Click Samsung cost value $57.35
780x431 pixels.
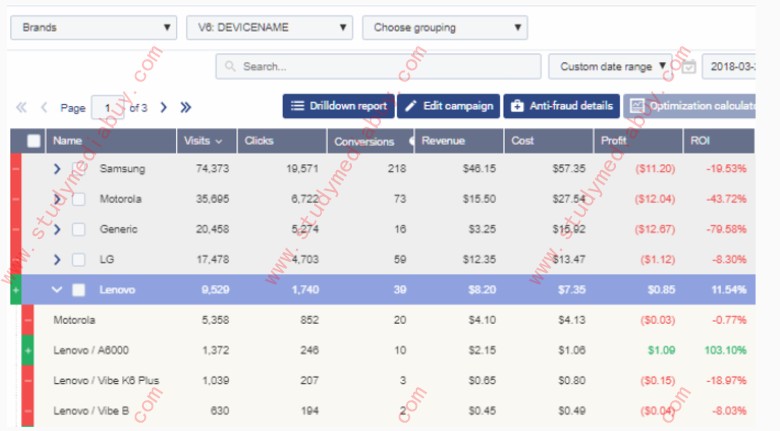[x=569, y=169]
